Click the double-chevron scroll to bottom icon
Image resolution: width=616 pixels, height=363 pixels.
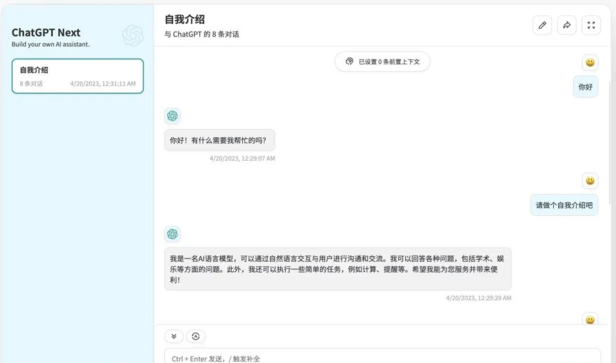tap(174, 336)
